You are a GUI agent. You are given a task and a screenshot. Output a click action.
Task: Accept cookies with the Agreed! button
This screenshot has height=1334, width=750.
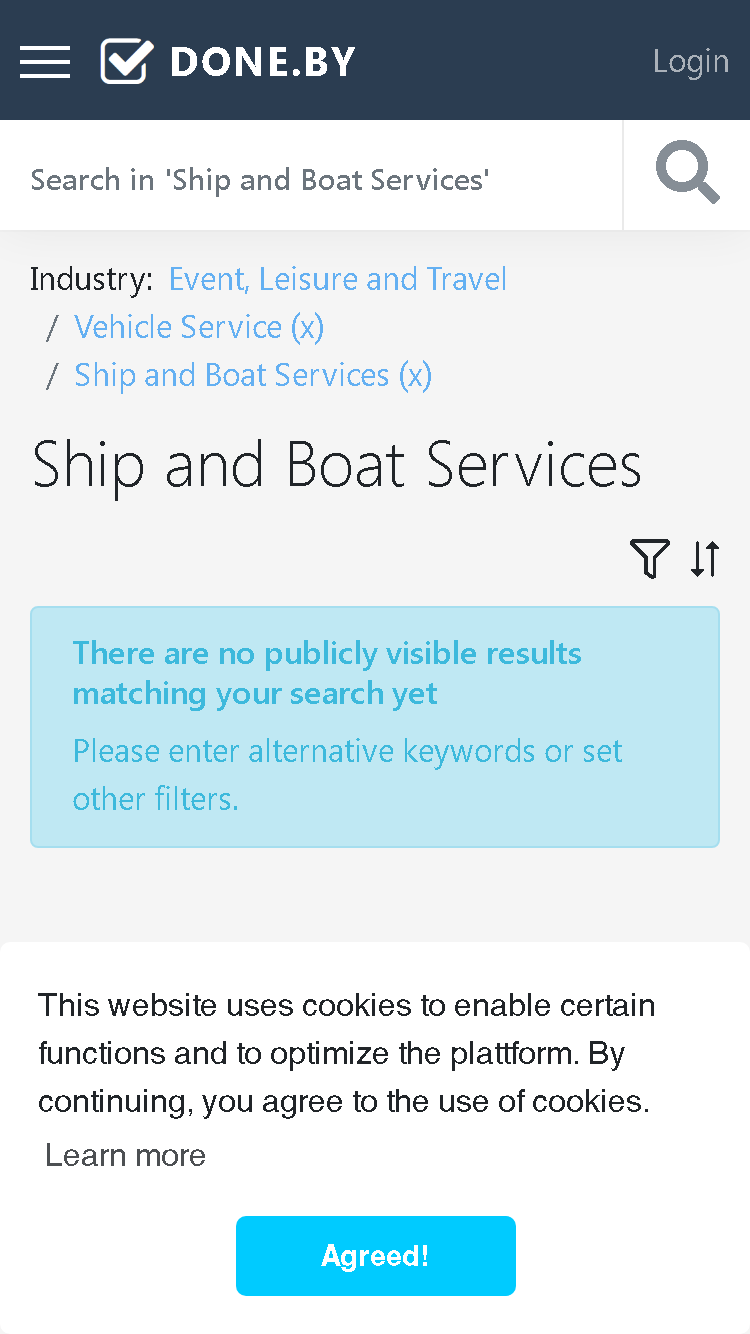pyautogui.click(x=376, y=1256)
